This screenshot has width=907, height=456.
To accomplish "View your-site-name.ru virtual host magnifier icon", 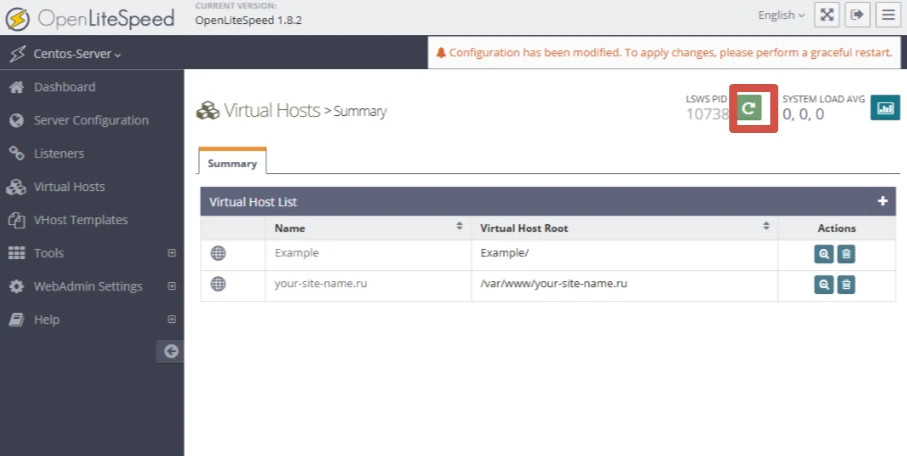I will tap(824, 284).
